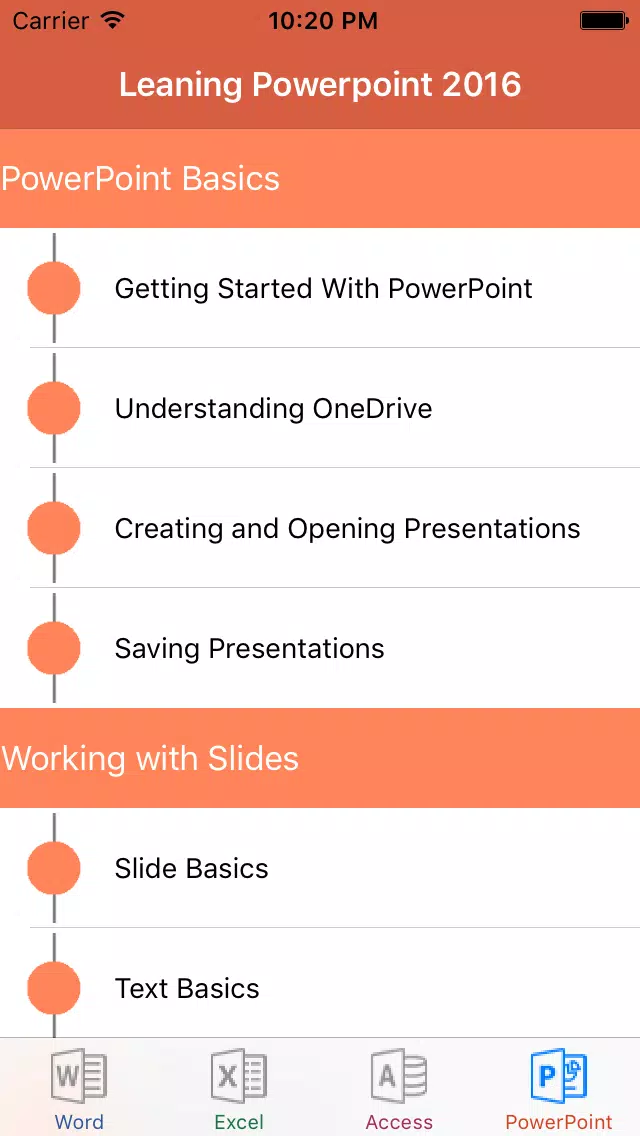Tap the PowerPoint Basics section header

click(x=320, y=178)
